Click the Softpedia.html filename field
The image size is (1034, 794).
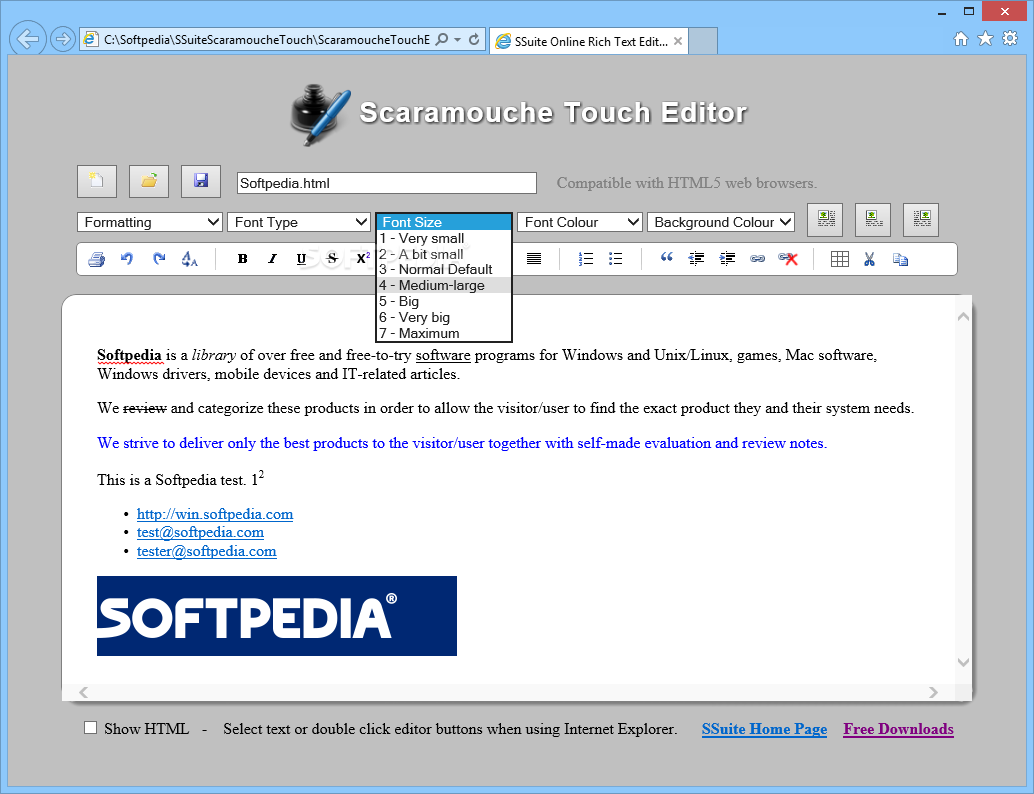click(x=386, y=183)
